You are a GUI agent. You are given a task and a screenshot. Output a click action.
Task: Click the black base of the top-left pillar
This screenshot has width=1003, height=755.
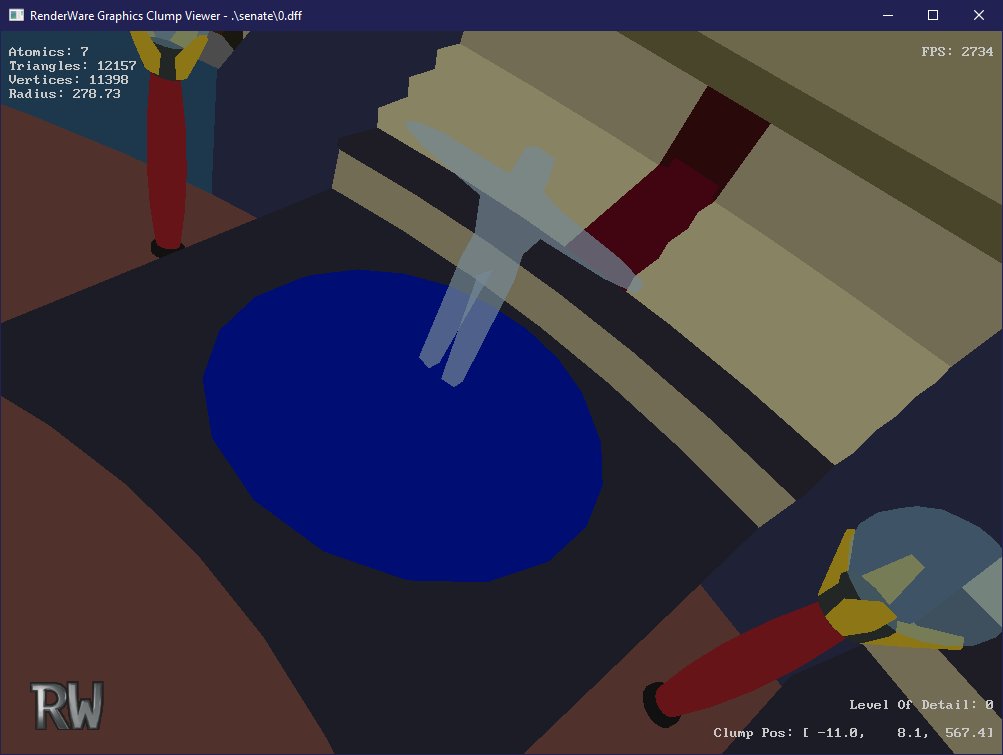click(166, 246)
